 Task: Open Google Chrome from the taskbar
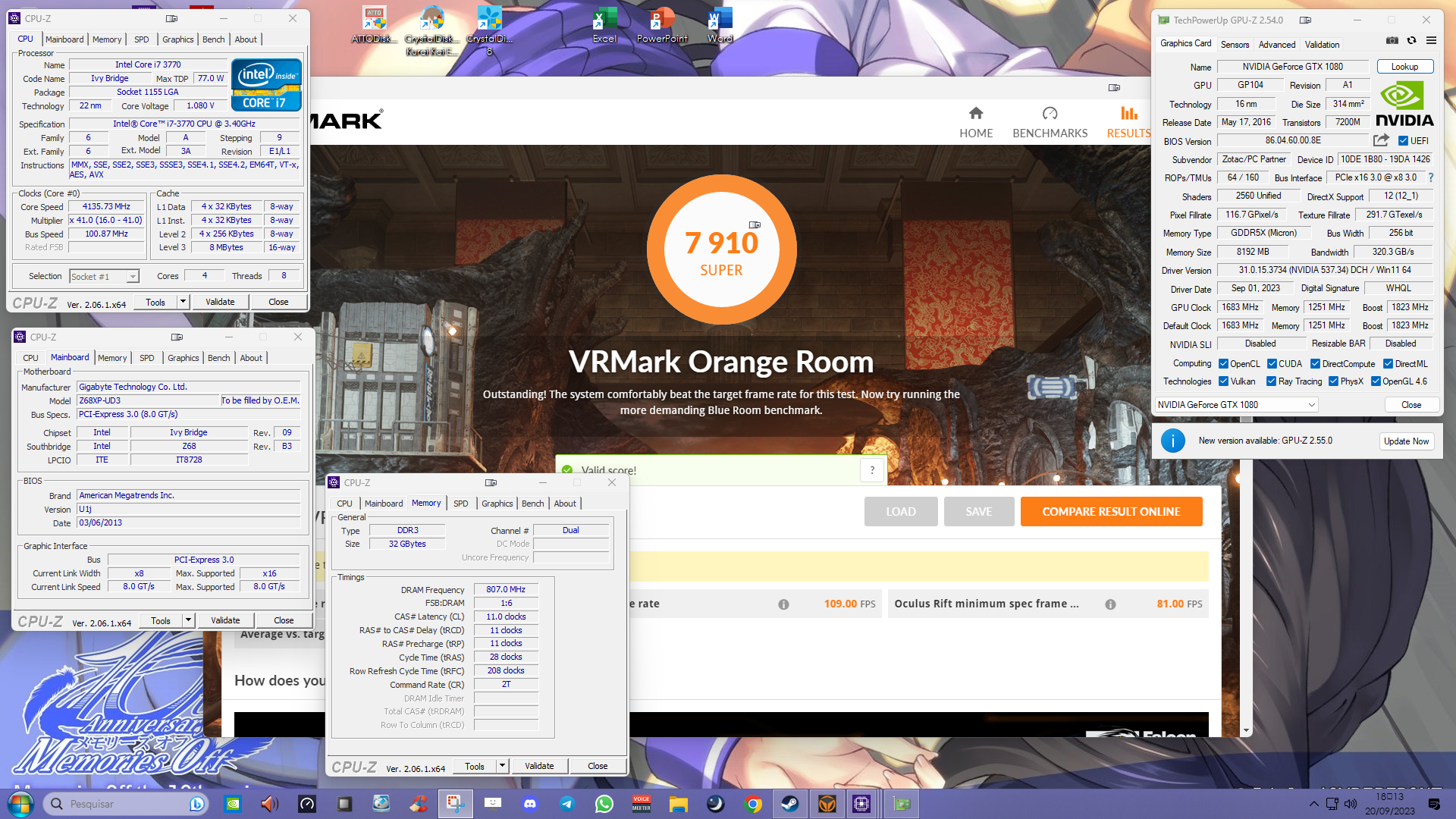(753, 804)
